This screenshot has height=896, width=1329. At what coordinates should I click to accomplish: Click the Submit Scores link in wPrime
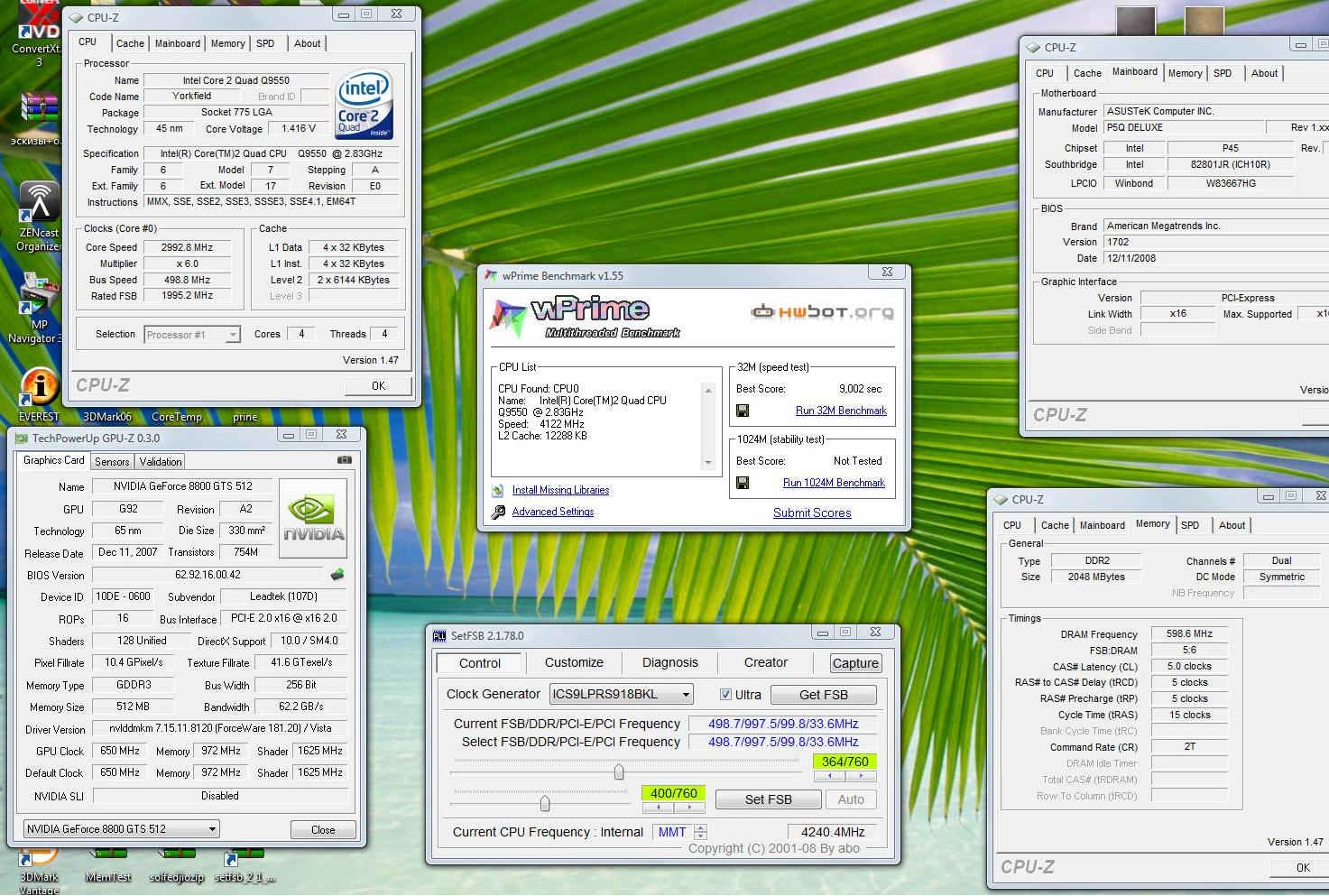click(812, 513)
